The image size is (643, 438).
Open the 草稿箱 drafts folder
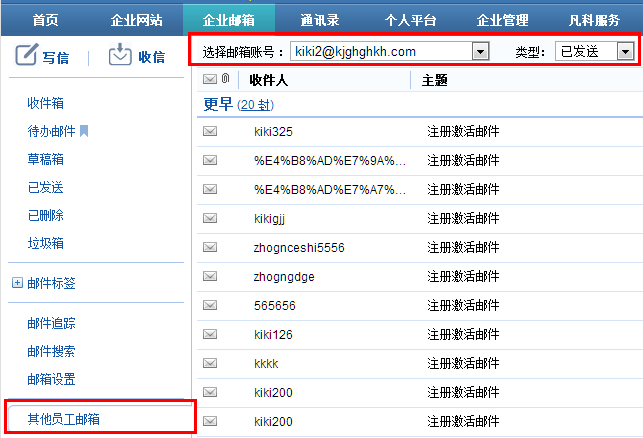46,159
